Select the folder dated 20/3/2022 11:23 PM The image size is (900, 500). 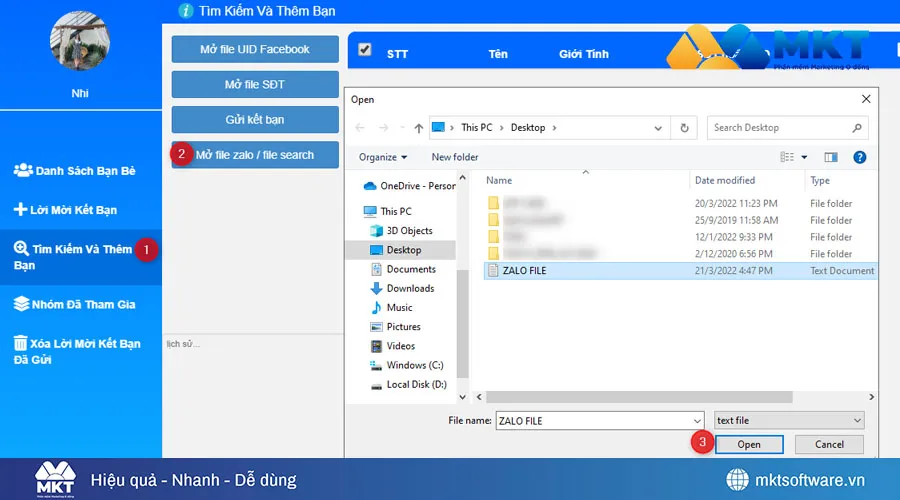[x=681, y=203]
